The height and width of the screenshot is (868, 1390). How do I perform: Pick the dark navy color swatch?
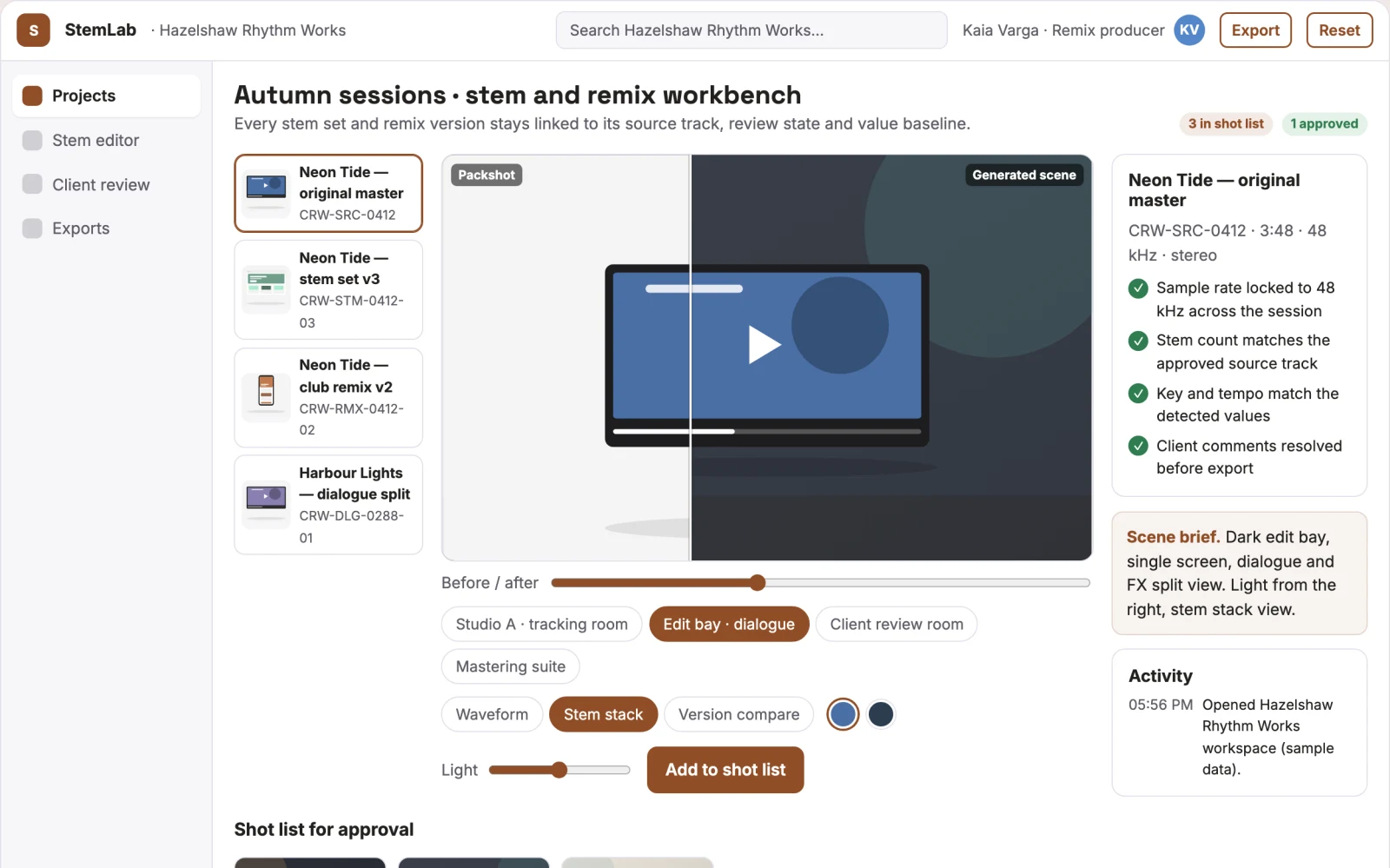pyautogui.click(x=881, y=714)
